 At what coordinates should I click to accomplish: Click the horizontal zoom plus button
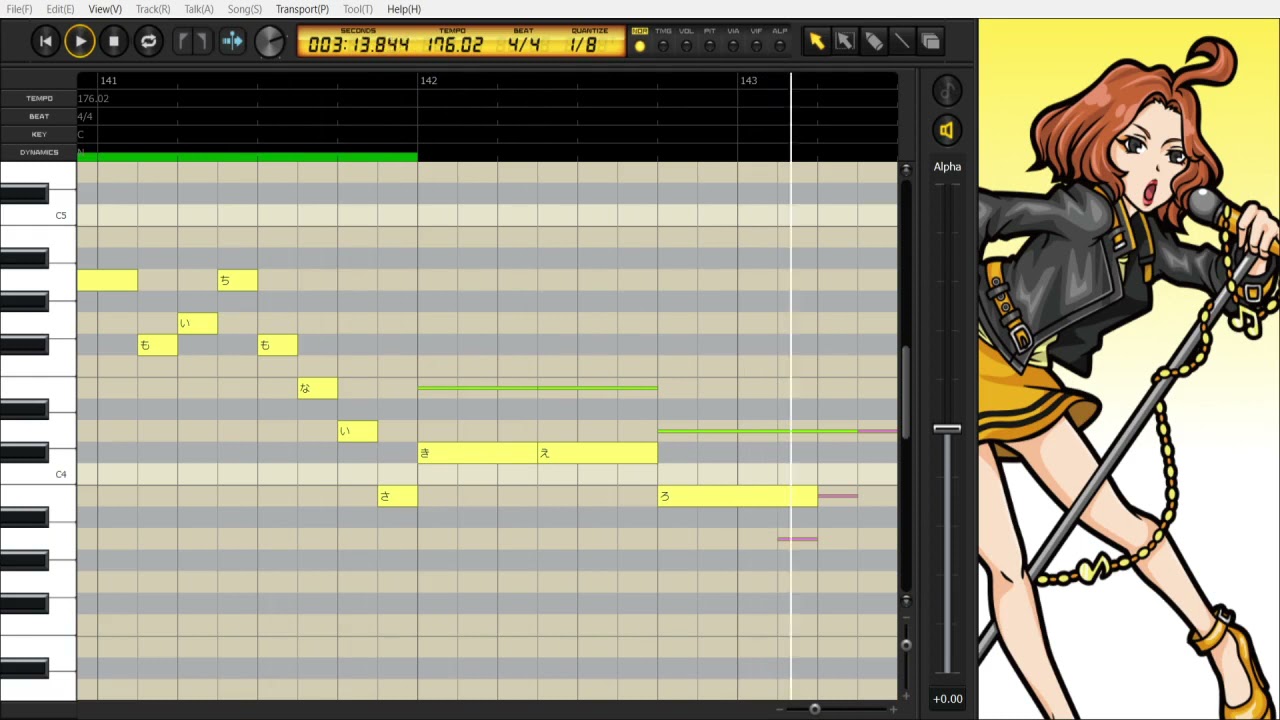pos(892,709)
